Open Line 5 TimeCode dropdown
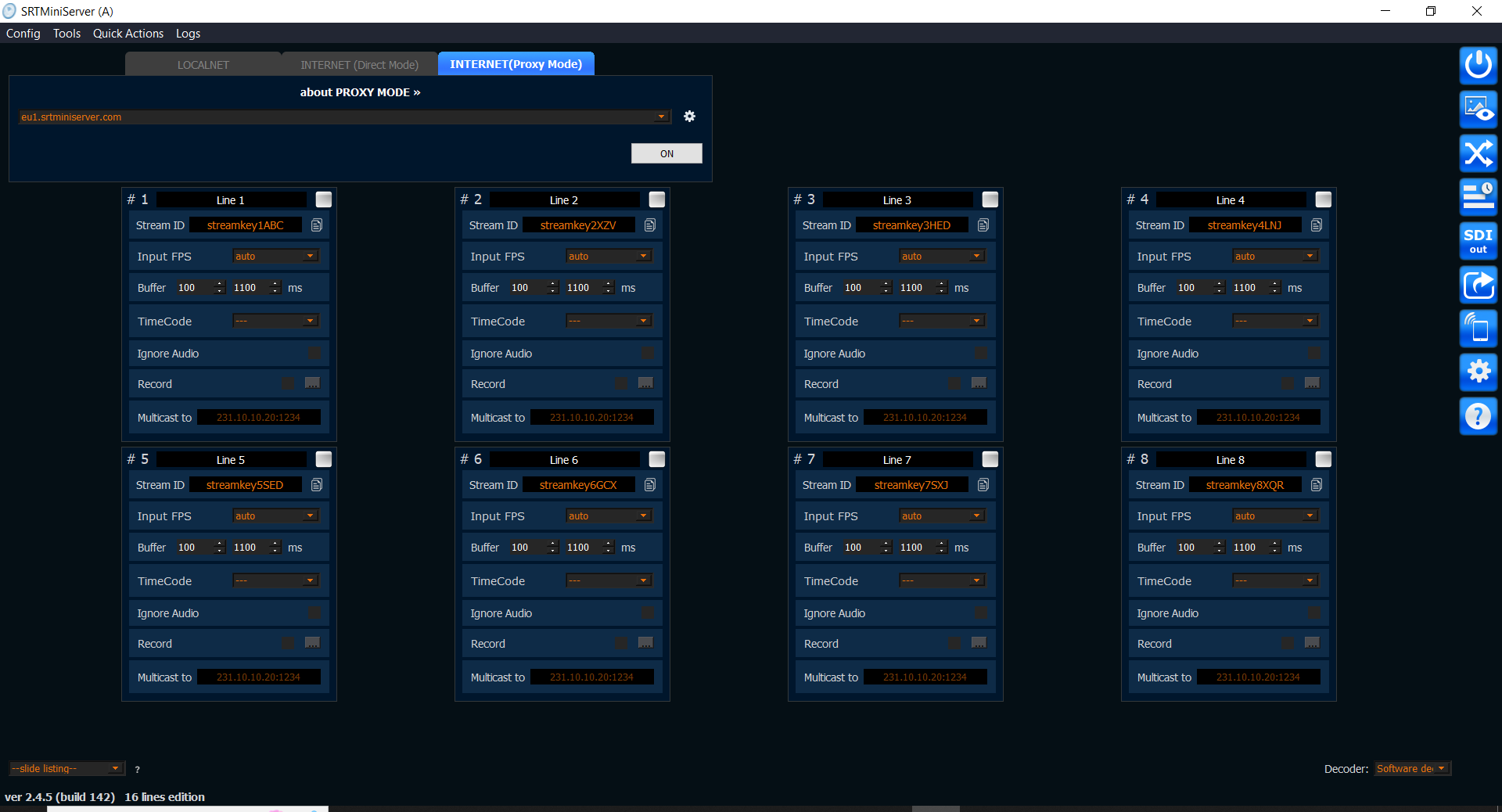This screenshot has width=1502, height=812. (275, 580)
